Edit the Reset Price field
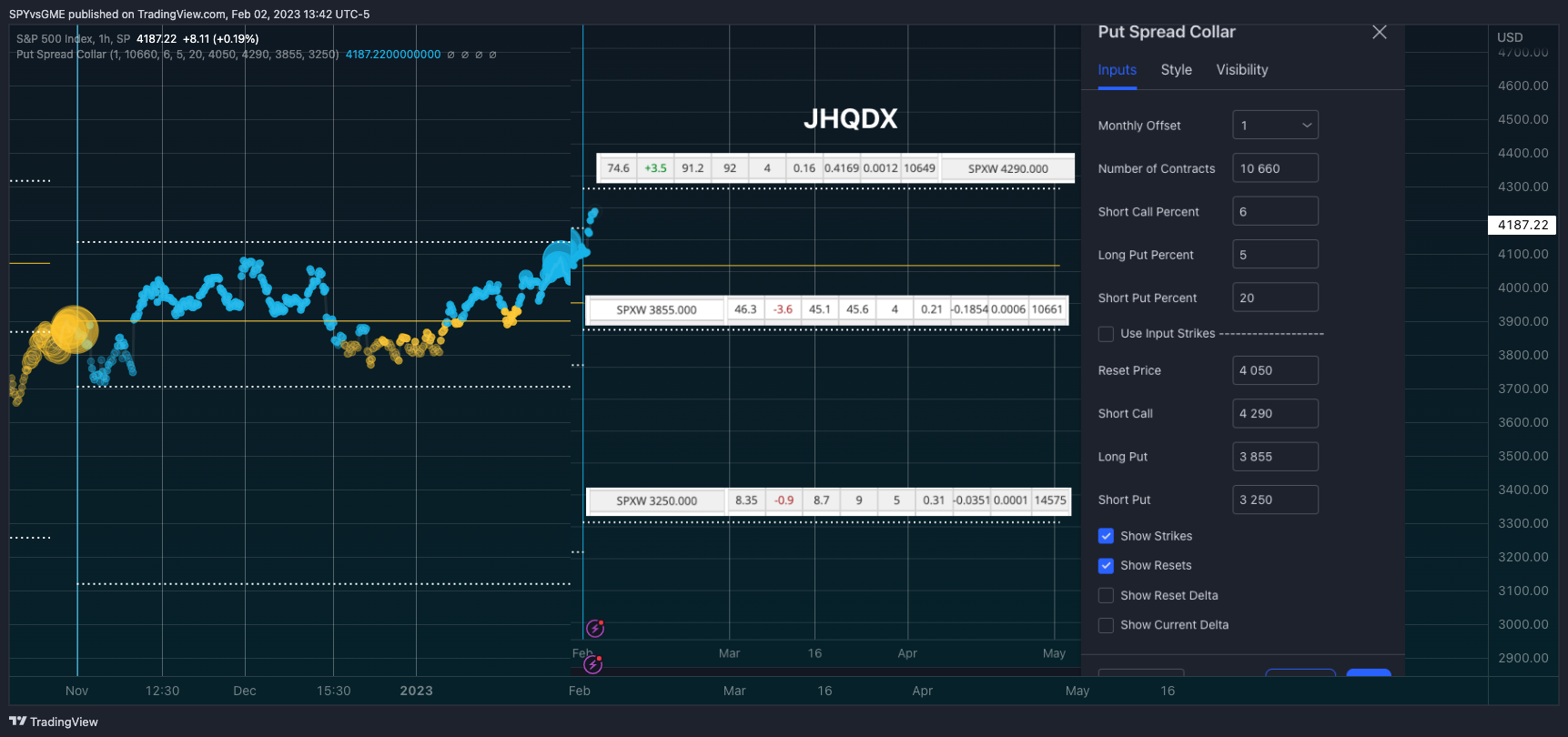 (1275, 370)
